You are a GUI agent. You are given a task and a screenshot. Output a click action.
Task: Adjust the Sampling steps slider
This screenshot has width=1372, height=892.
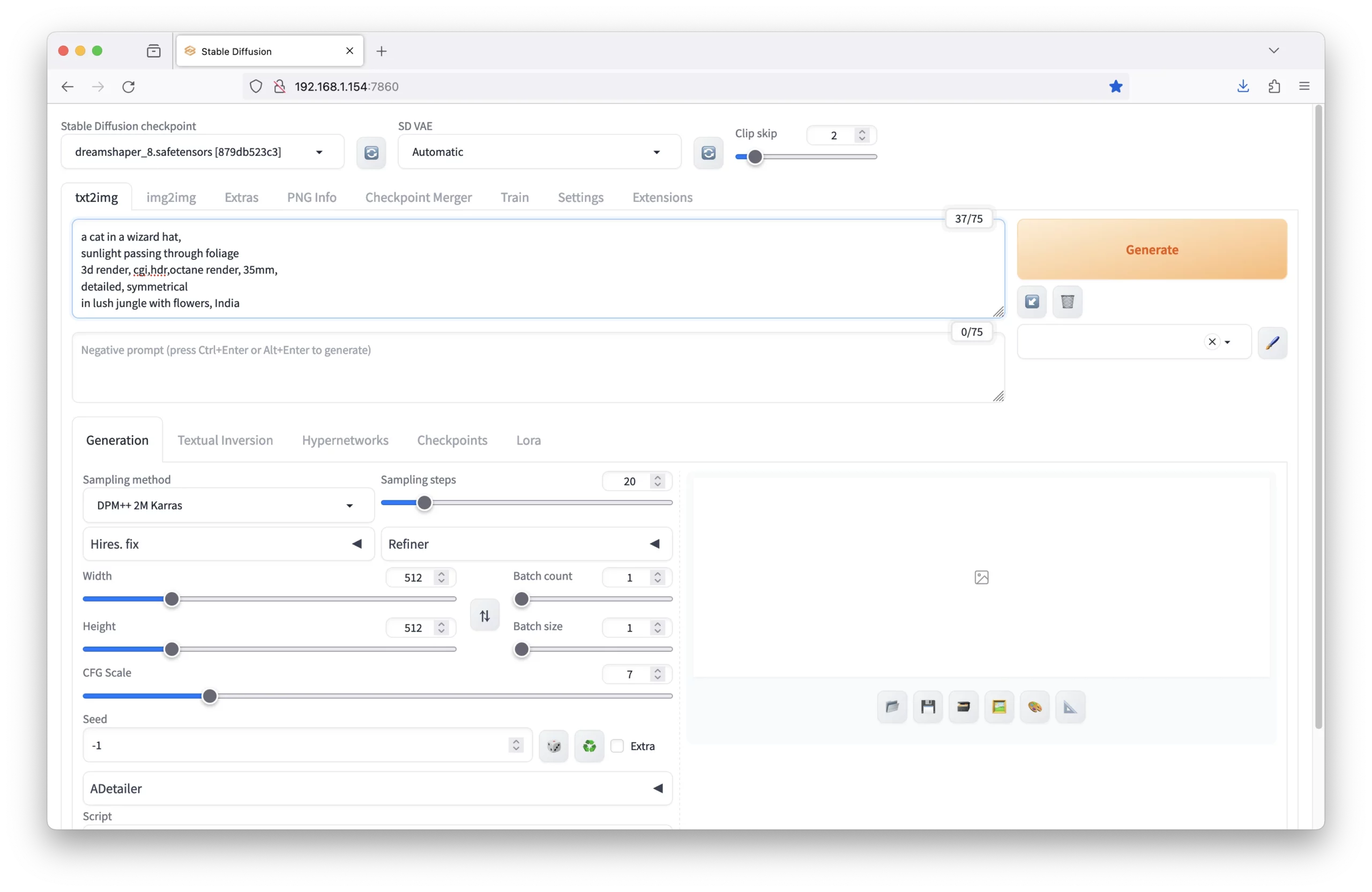[526, 503]
